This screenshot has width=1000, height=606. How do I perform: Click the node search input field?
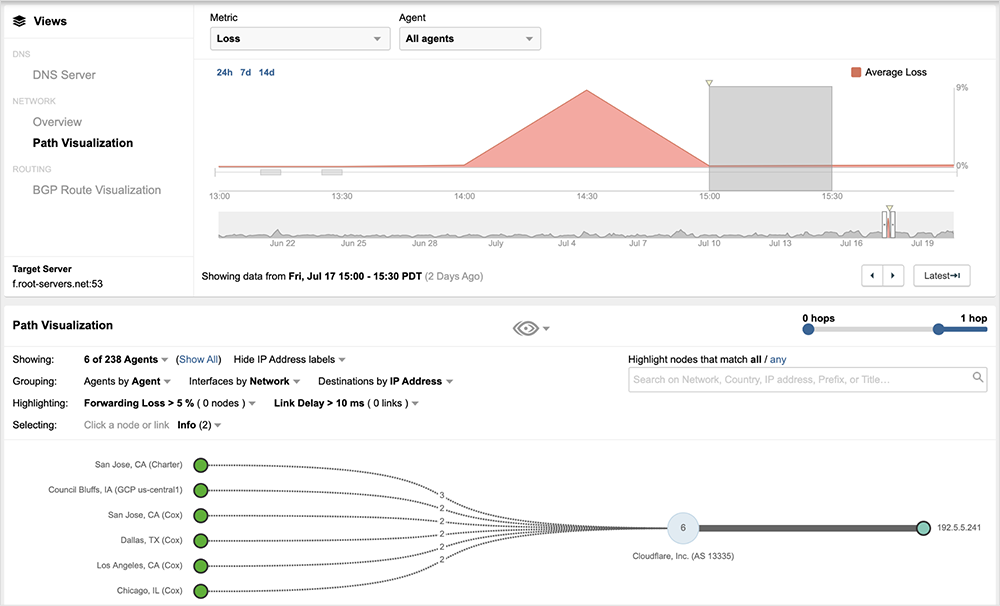(x=798, y=379)
